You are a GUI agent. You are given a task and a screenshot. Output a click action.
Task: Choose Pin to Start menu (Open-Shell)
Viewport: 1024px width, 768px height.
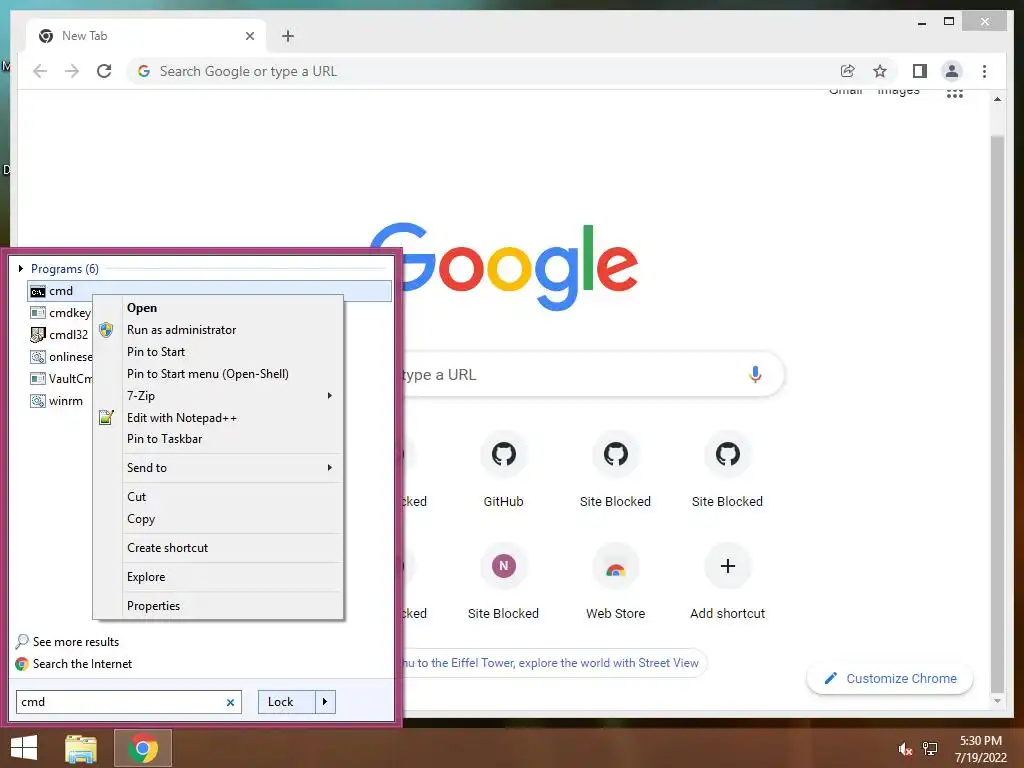click(230, 374)
